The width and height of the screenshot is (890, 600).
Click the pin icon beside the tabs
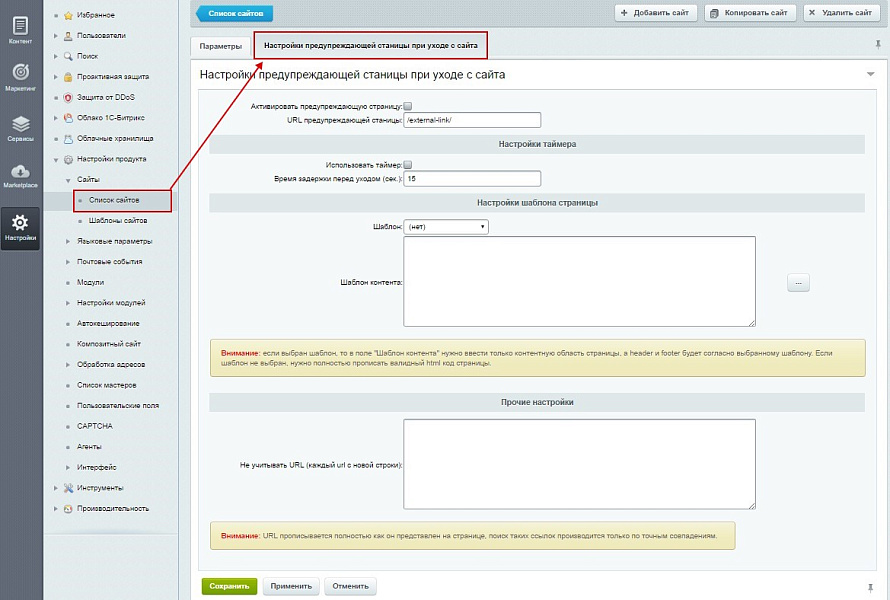(878, 45)
